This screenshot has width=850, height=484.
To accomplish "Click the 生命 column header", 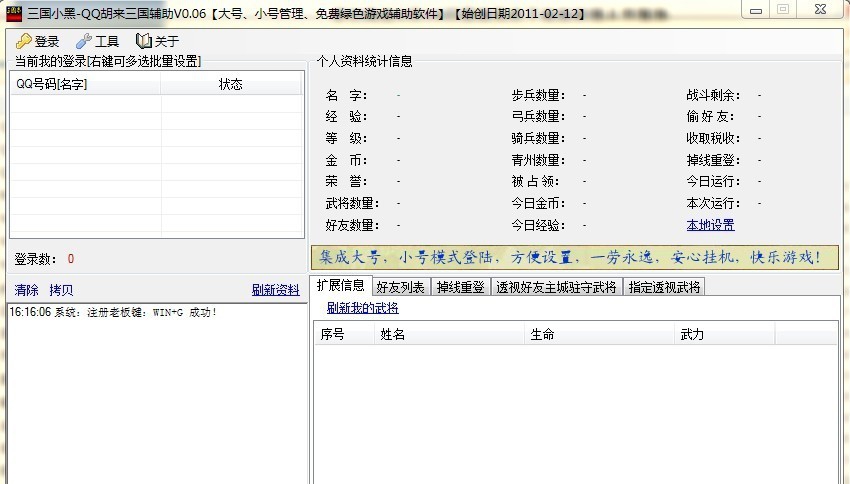I will coord(600,334).
